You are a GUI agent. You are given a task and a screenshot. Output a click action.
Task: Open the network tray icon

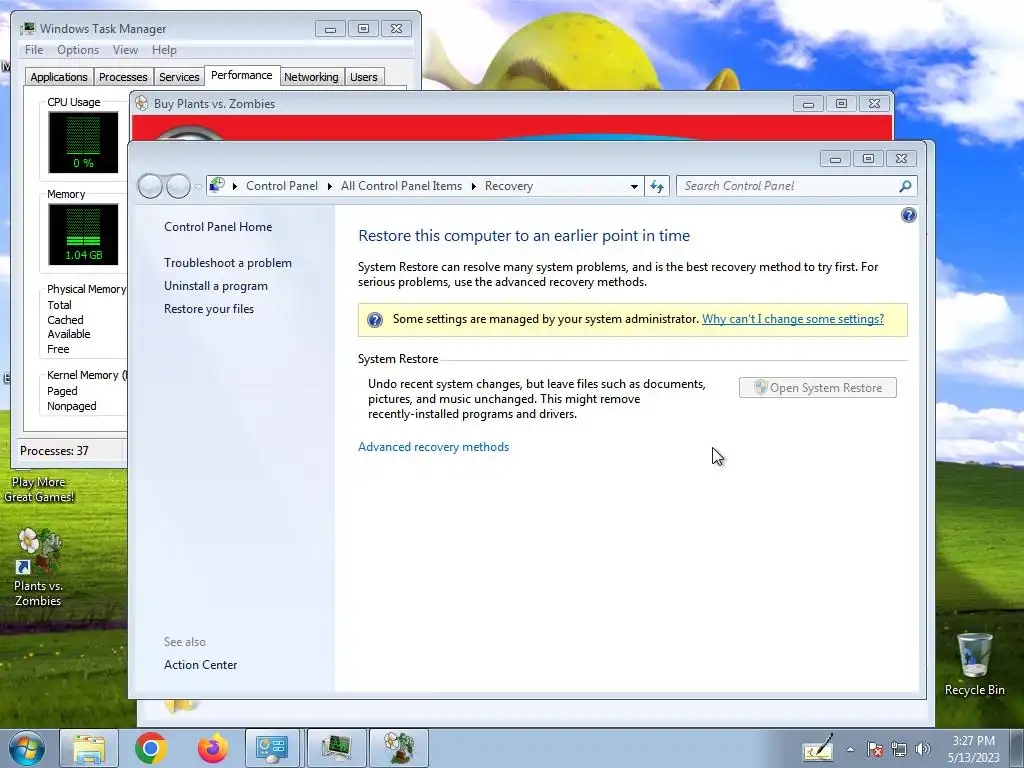click(899, 749)
